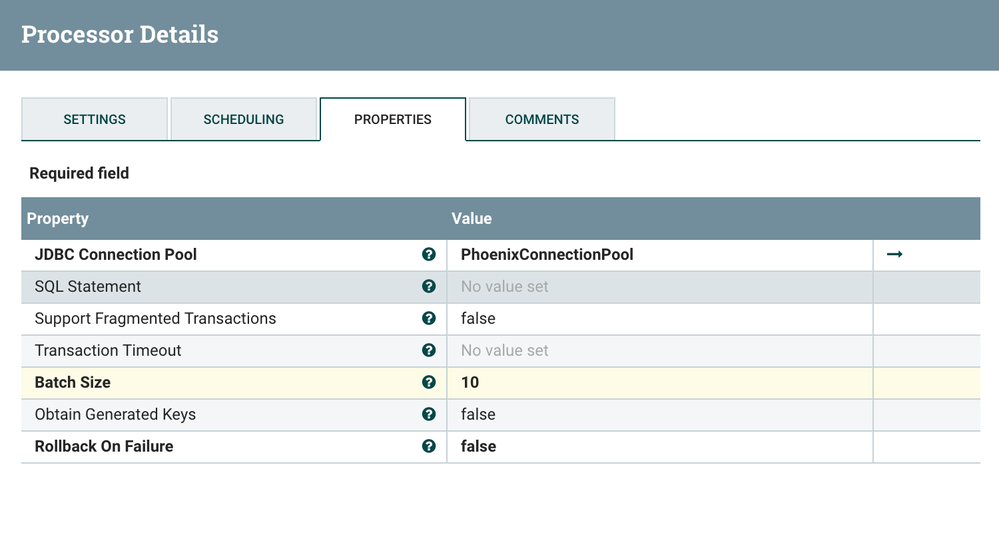The width and height of the screenshot is (999, 537).
Task: Select the Properties tab
Action: point(393,119)
